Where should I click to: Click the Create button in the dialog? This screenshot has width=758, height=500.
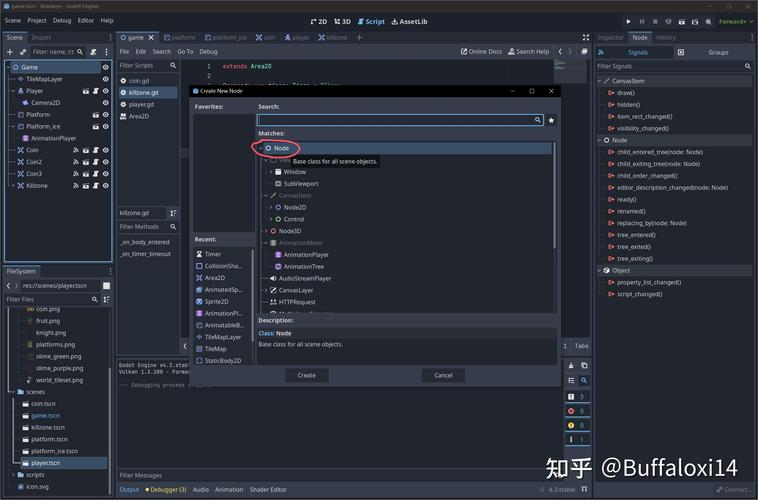pyautogui.click(x=306, y=375)
